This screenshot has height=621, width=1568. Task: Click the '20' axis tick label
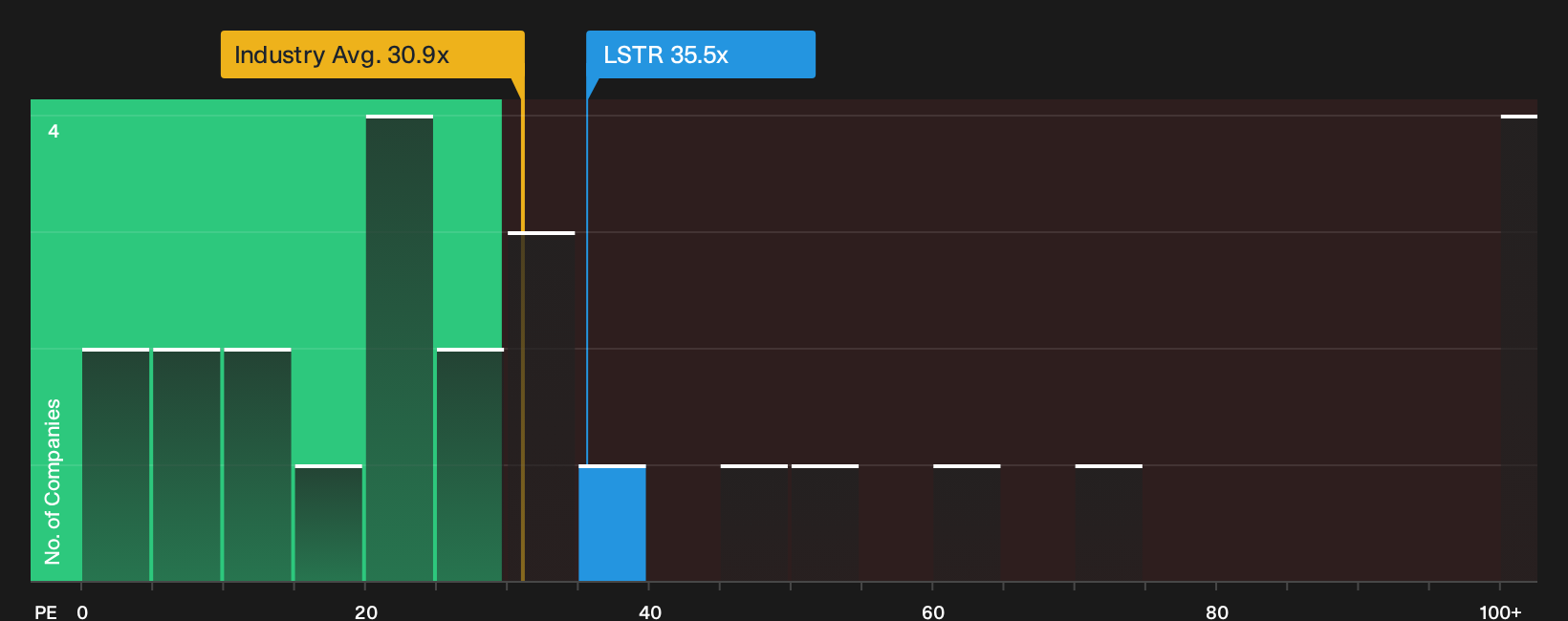366,612
